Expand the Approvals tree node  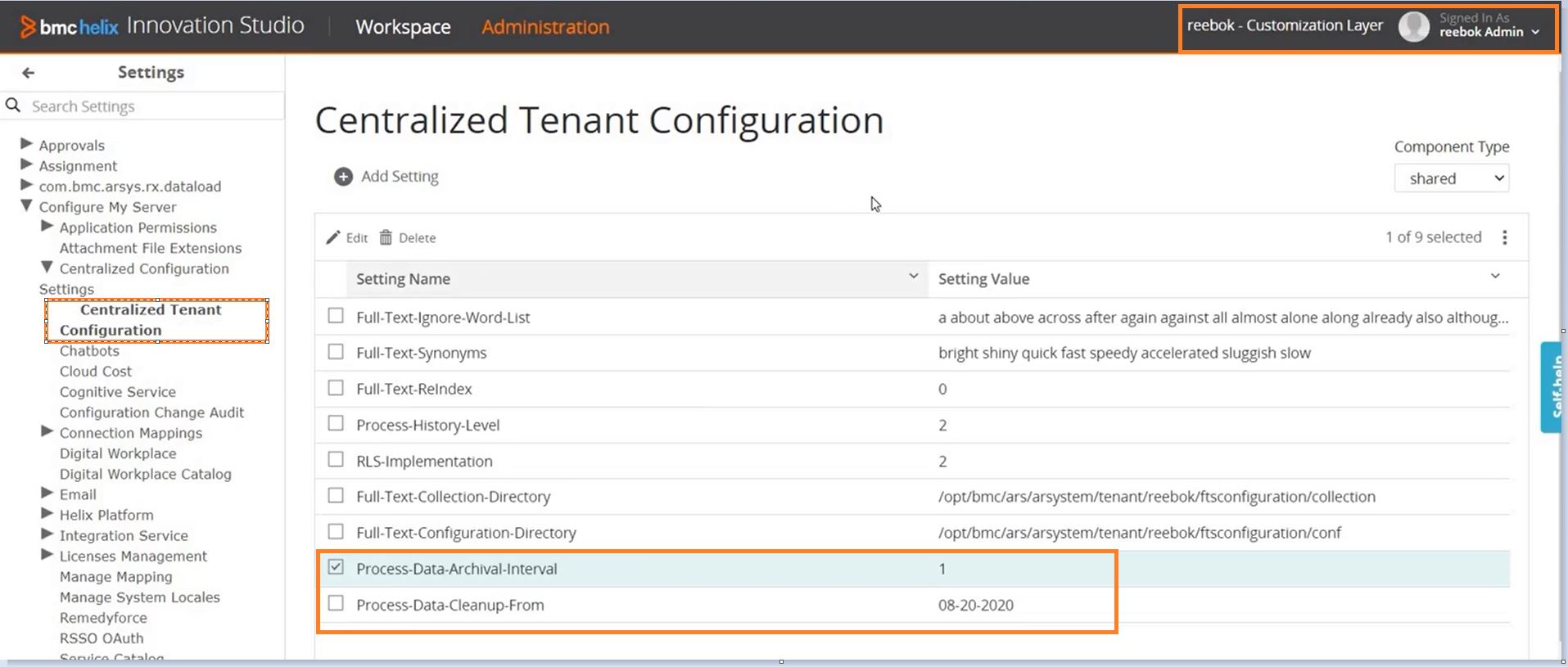pyautogui.click(x=26, y=144)
